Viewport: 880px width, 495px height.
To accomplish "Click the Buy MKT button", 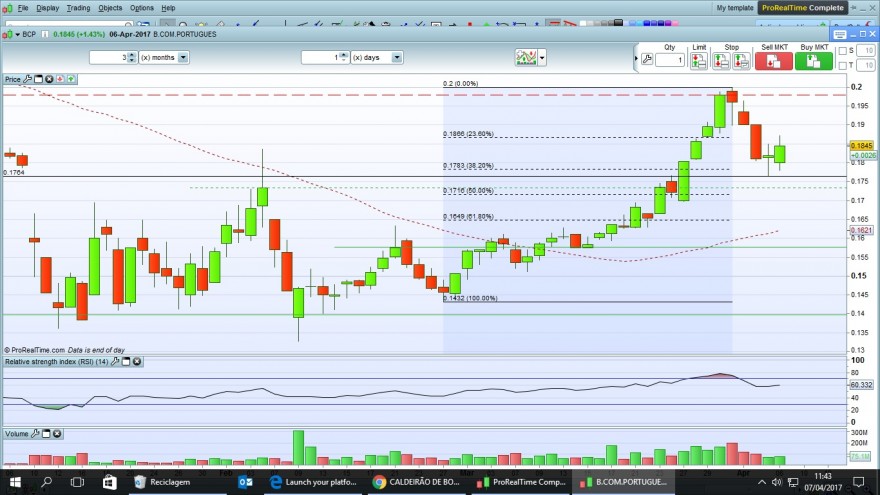I will pos(814,61).
